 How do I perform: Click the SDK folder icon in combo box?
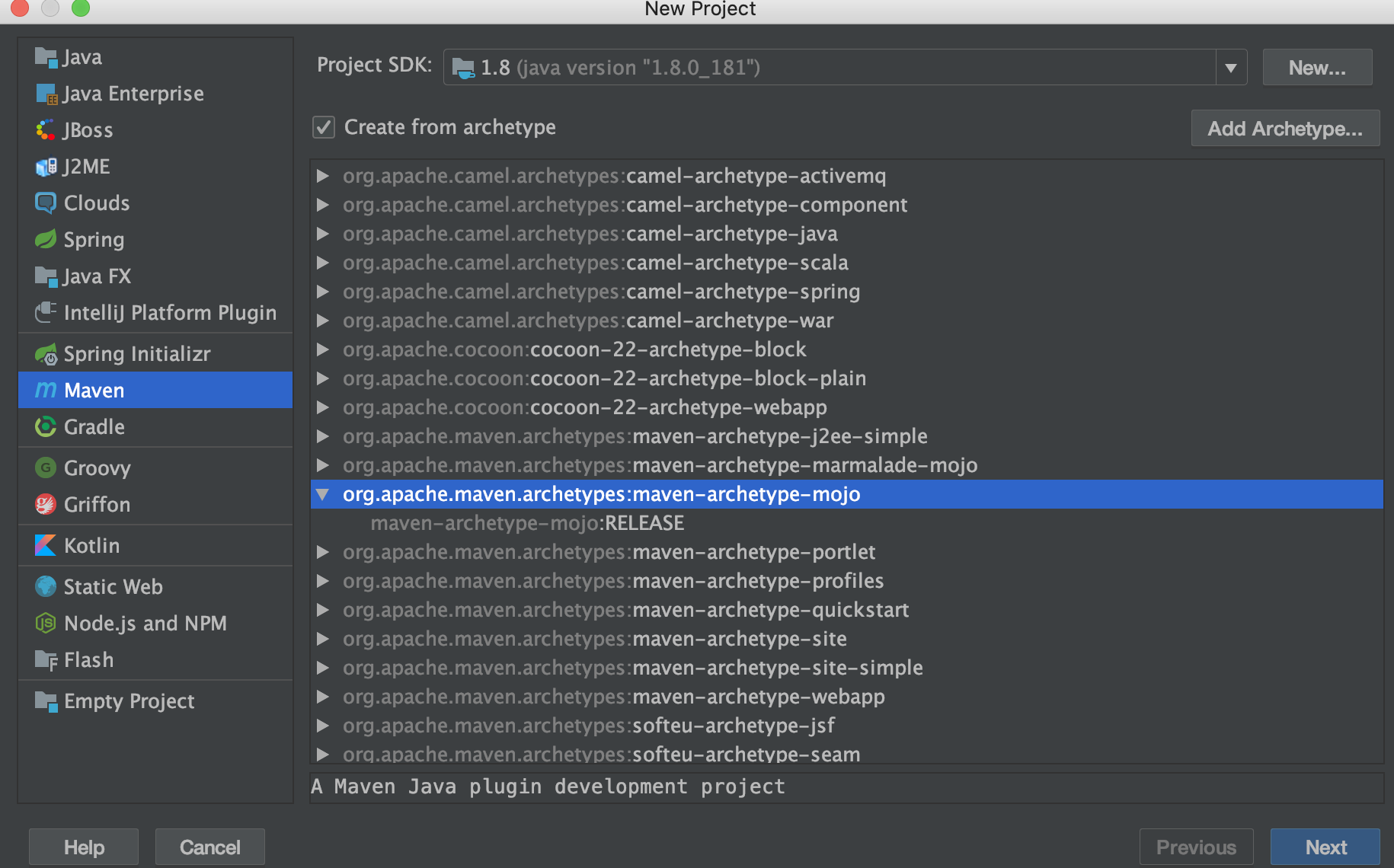point(463,68)
